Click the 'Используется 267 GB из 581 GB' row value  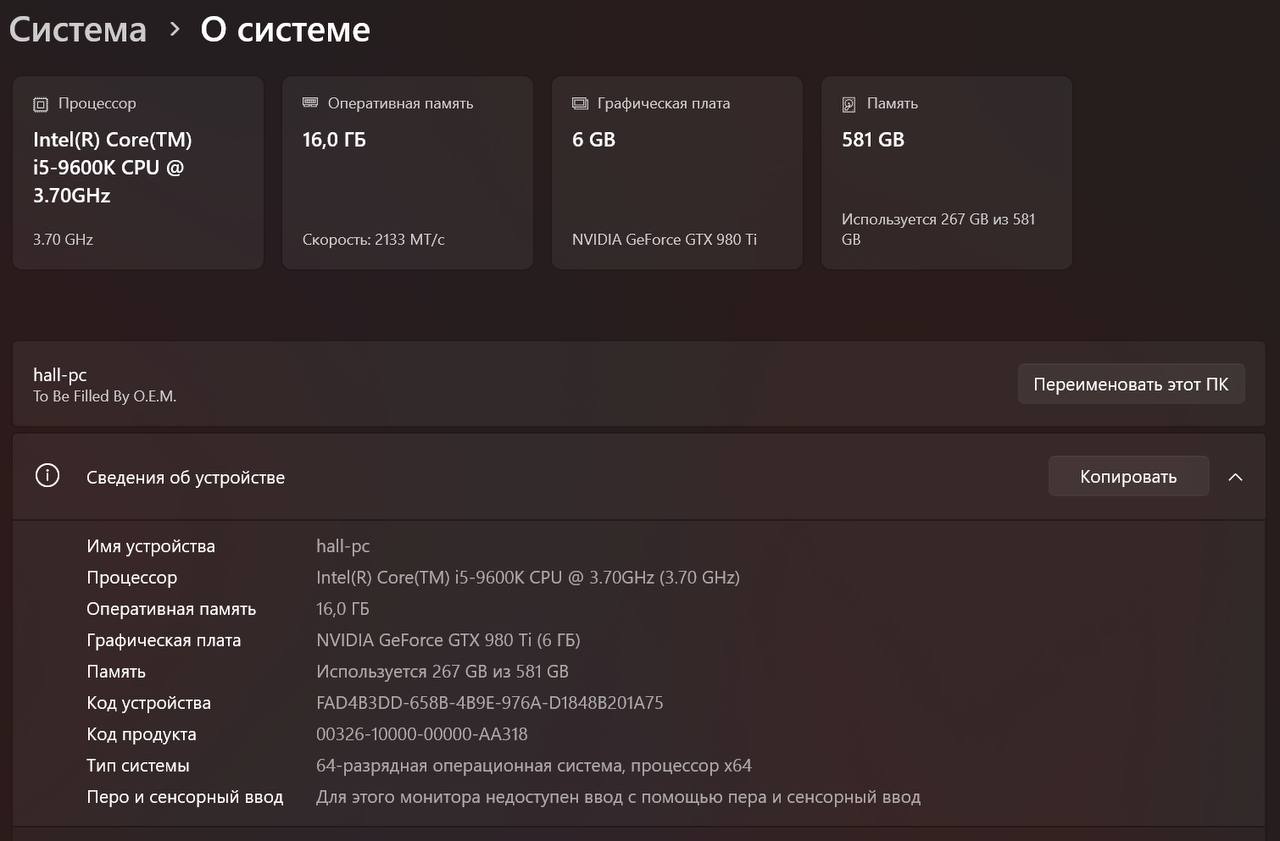click(x=442, y=672)
